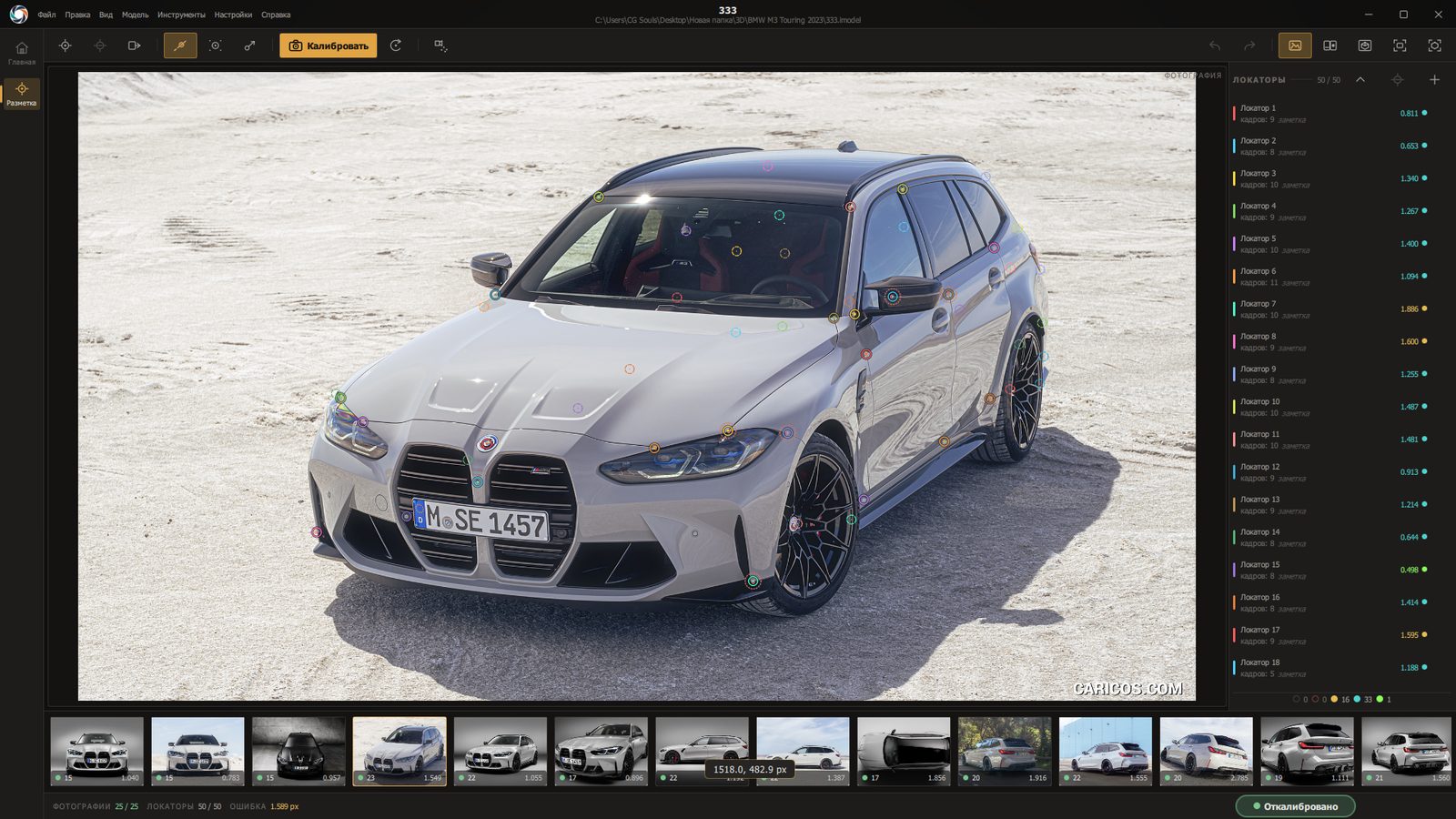1456x819 pixels.
Task: Click the refresh rotation arrow icon
Action: point(396,45)
